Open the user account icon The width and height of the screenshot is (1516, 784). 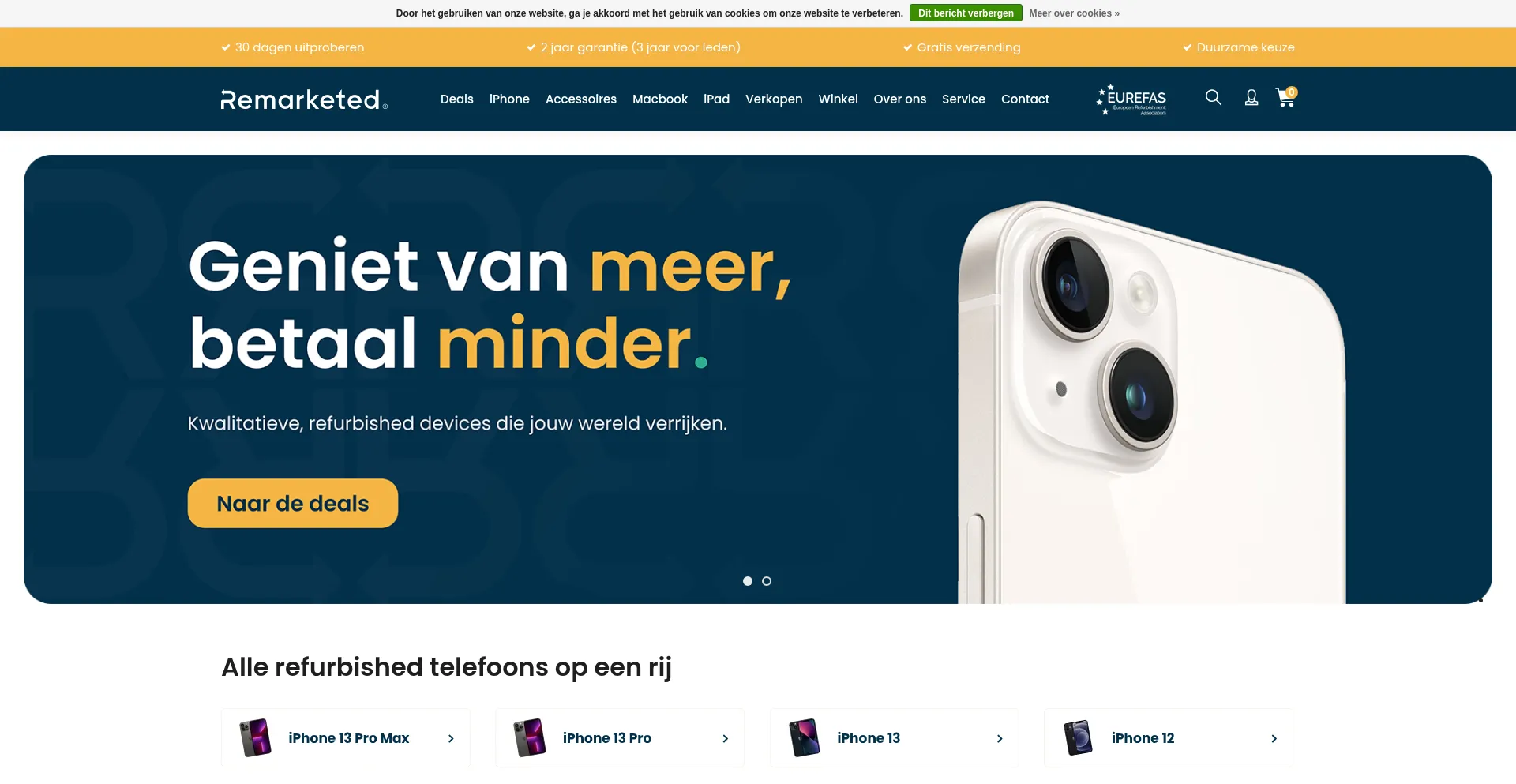(1251, 97)
